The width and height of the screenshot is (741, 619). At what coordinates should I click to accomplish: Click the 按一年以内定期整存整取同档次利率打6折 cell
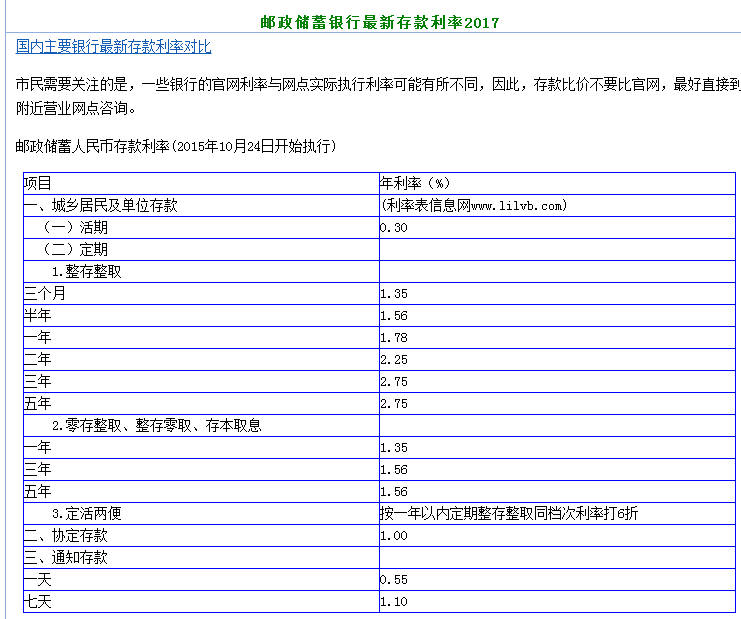(x=558, y=514)
